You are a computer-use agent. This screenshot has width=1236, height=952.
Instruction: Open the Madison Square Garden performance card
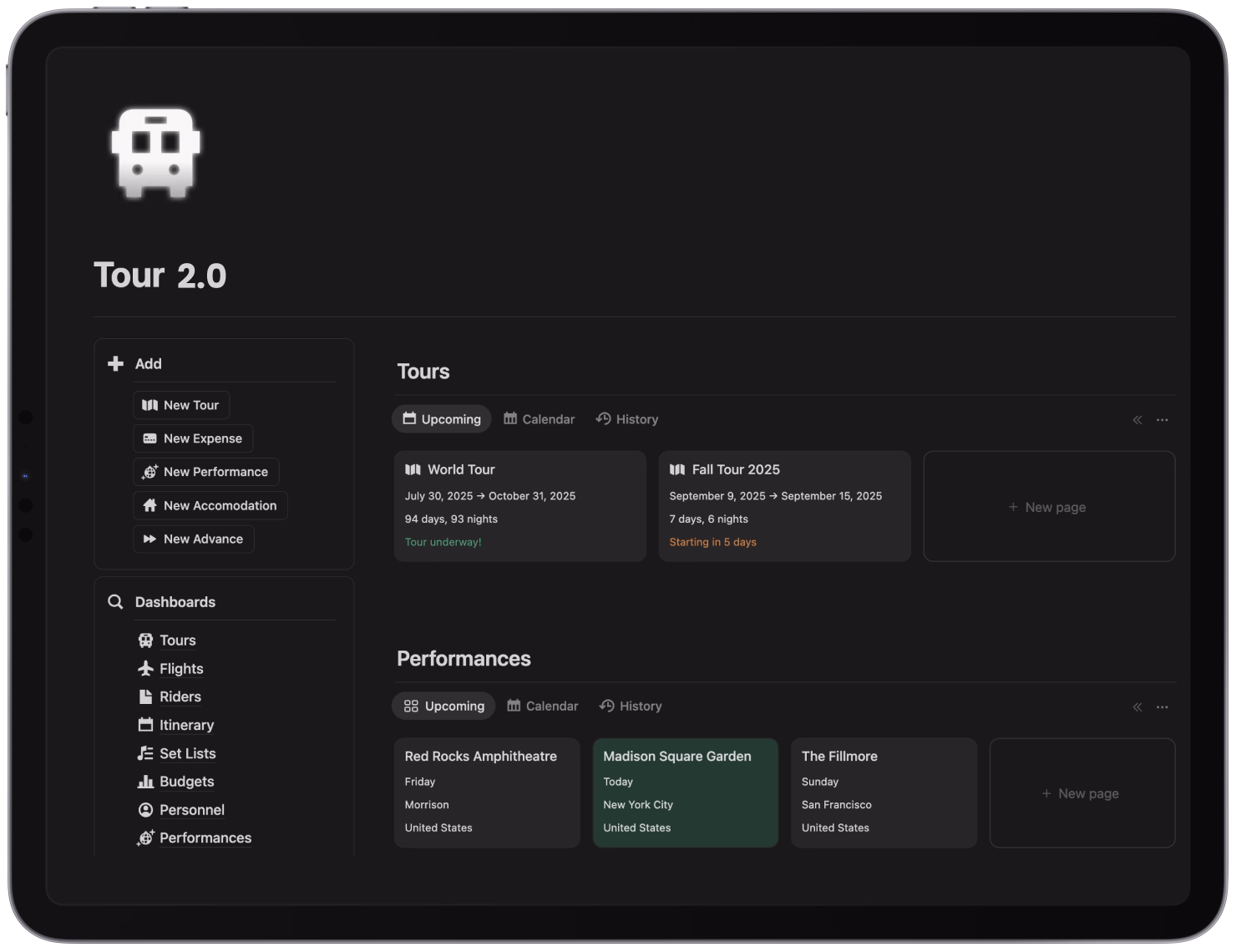coord(685,792)
